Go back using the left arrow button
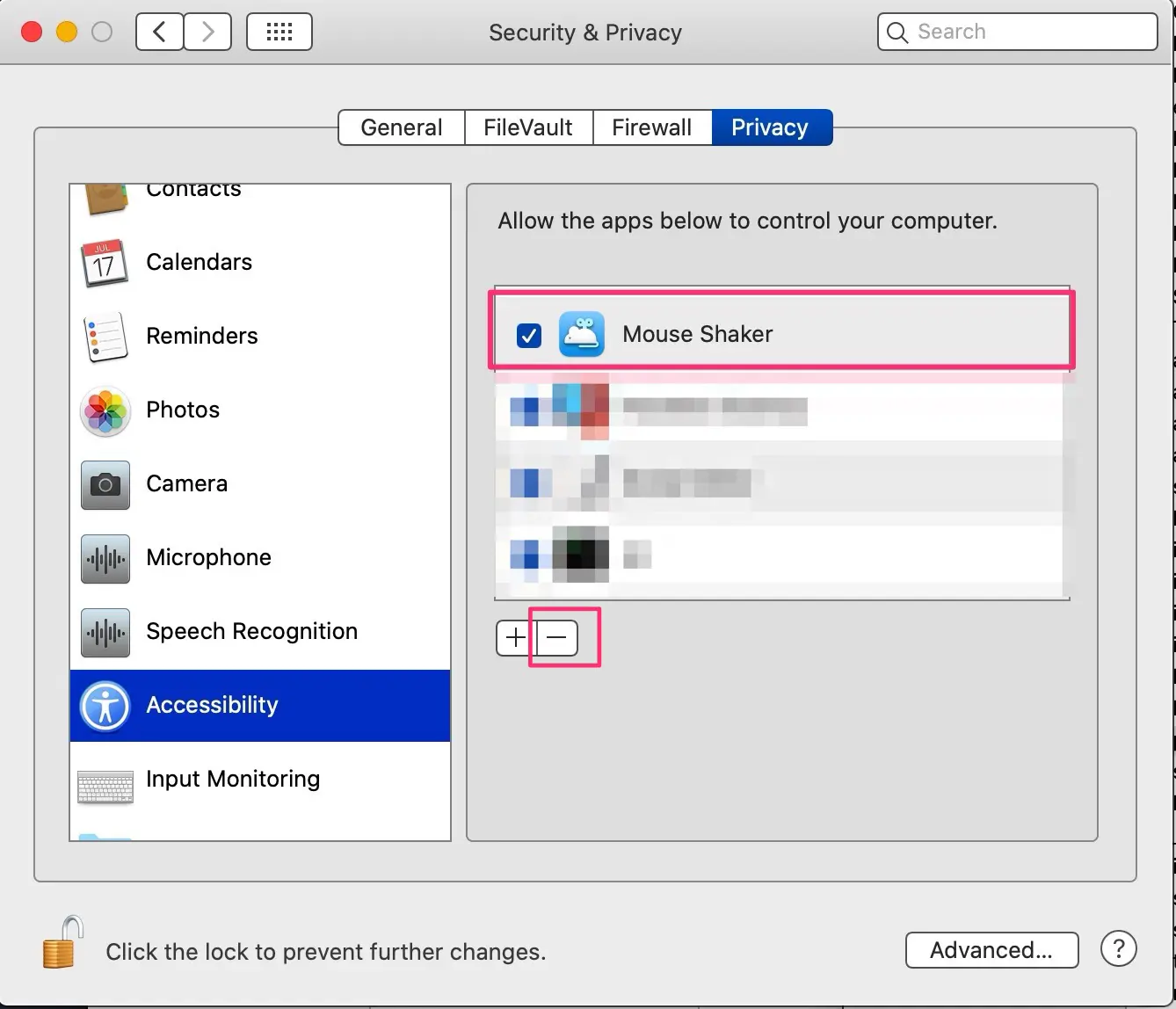 coord(160,33)
